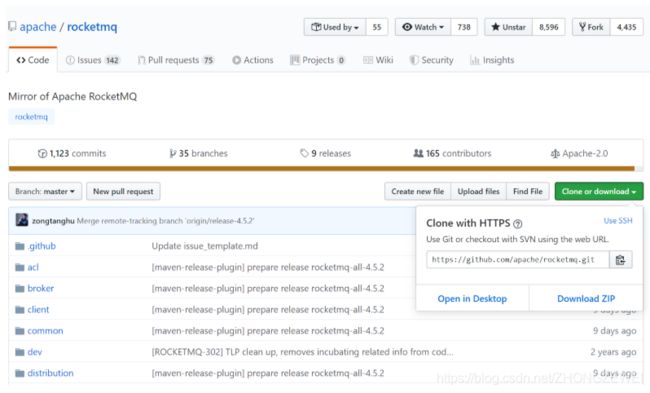Click the repository book icon beside apache
The image size is (650, 393).
coord(12,27)
